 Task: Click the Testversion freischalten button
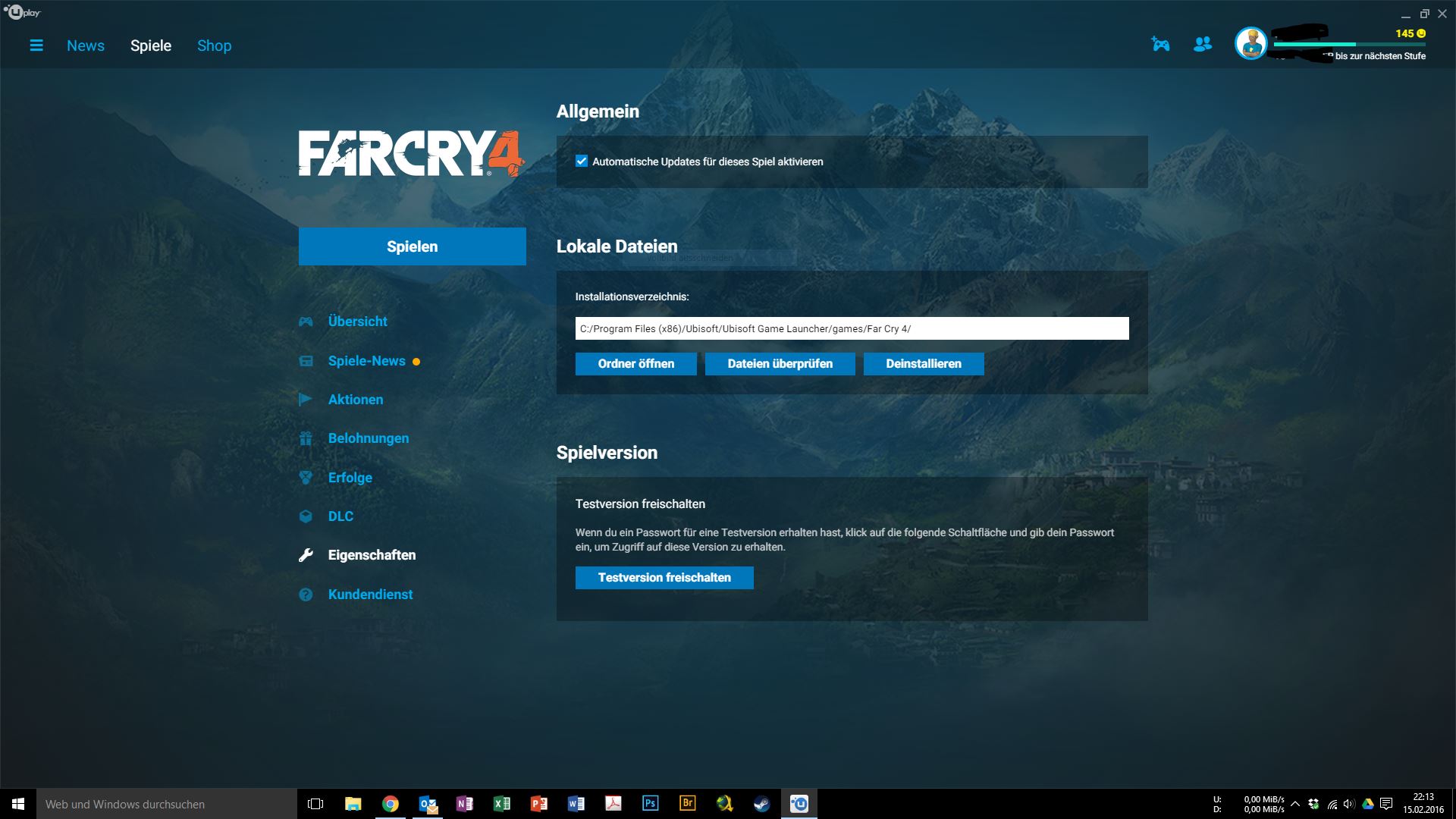tap(664, 578)
